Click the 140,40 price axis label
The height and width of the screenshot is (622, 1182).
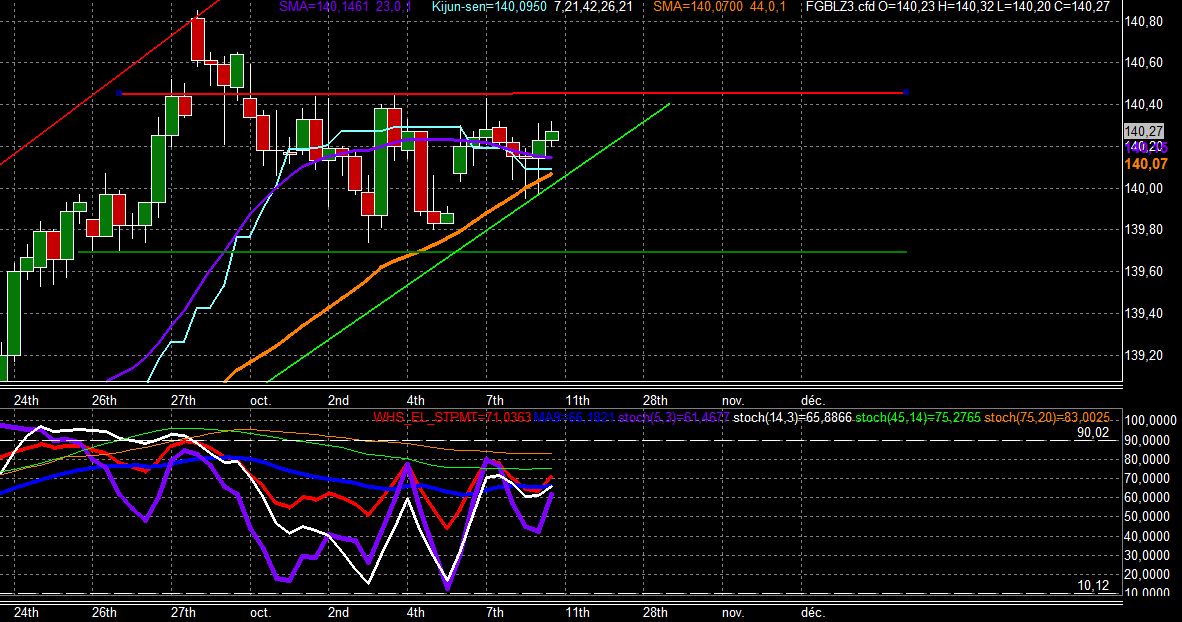click(x=1143, y=105)
